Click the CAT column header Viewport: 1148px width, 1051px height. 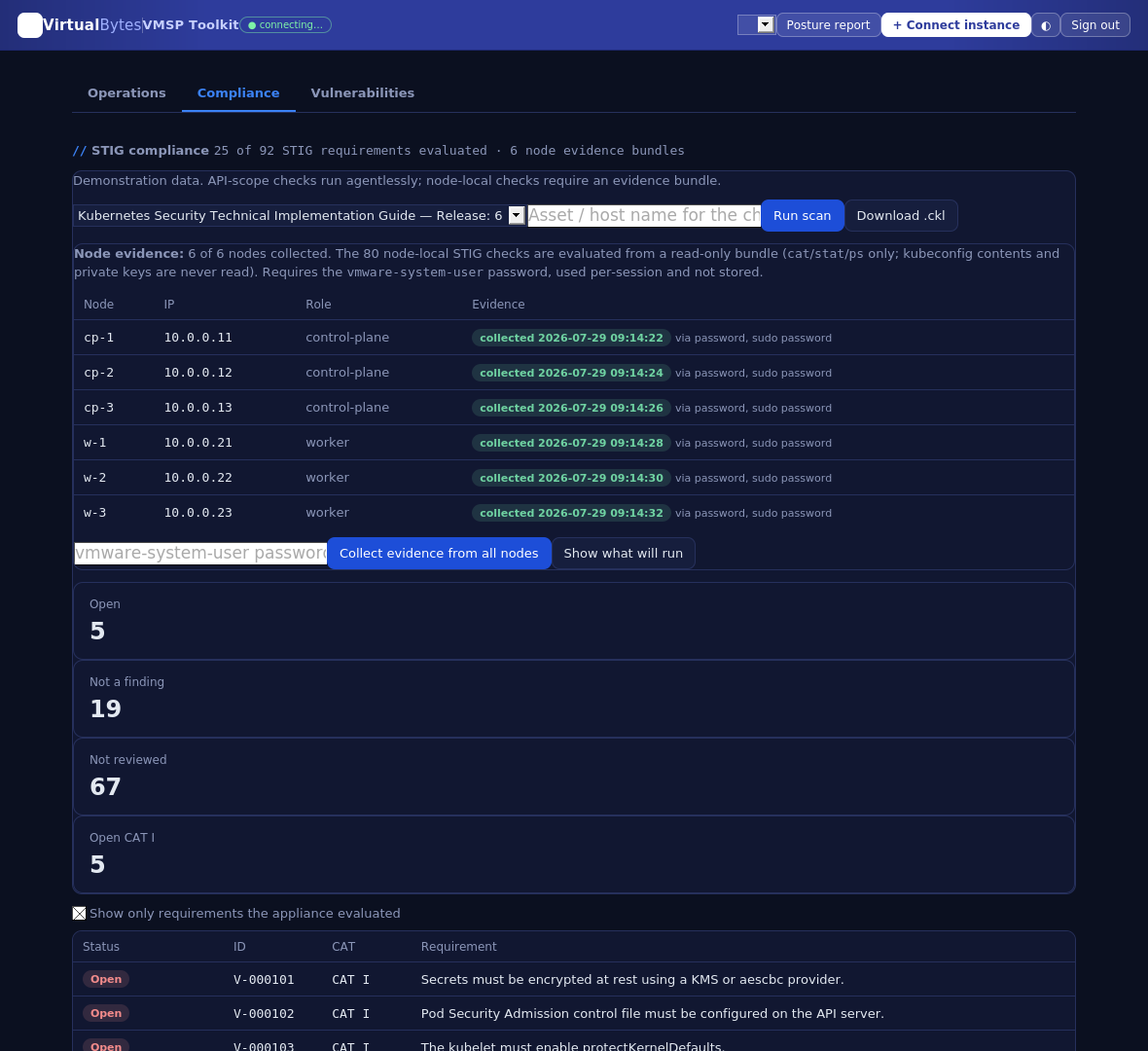343,946
